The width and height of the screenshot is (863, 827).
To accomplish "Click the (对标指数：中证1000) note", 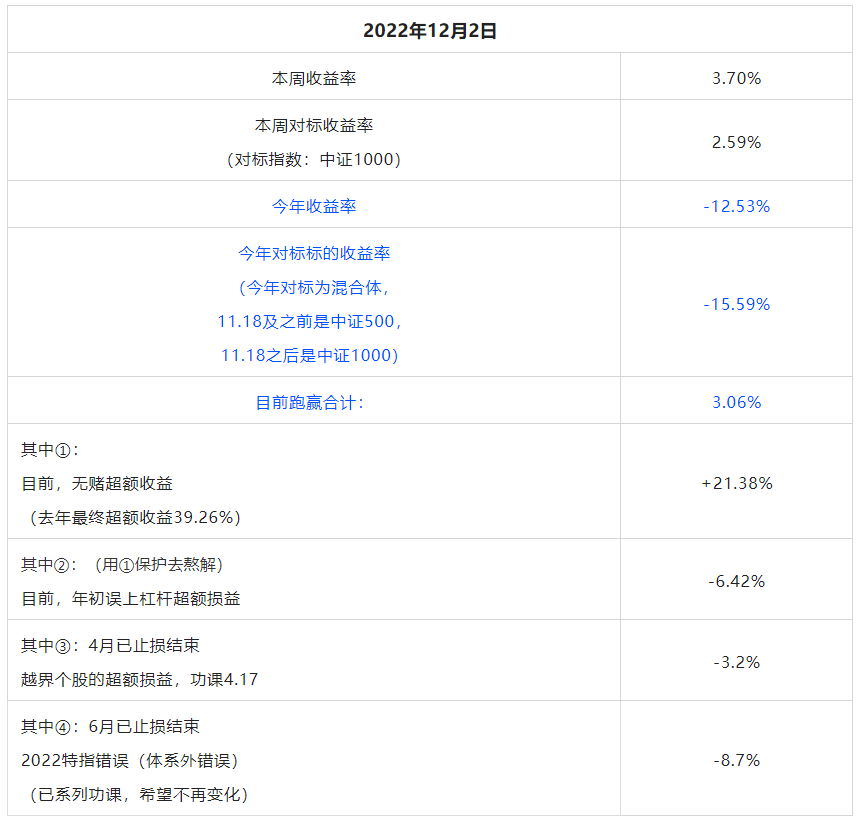I will [314, 159].
